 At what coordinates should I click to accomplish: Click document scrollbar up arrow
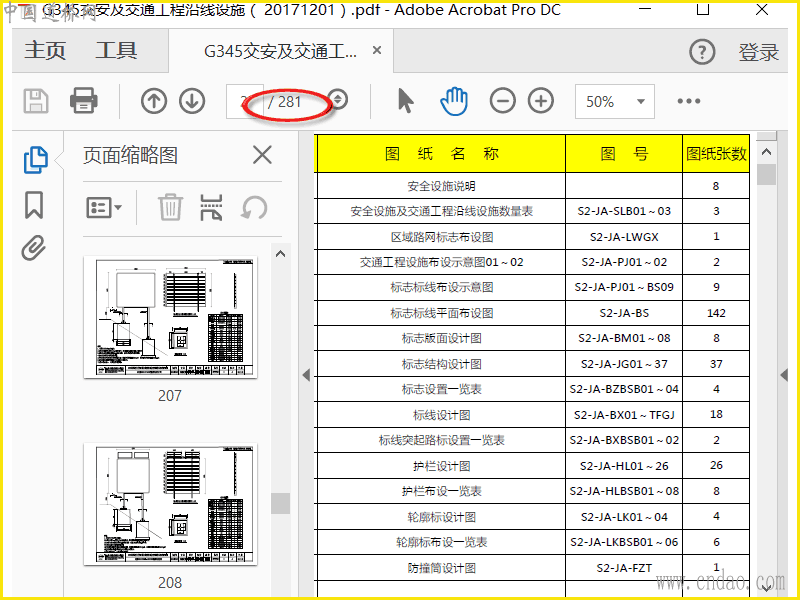click(766, 152)
